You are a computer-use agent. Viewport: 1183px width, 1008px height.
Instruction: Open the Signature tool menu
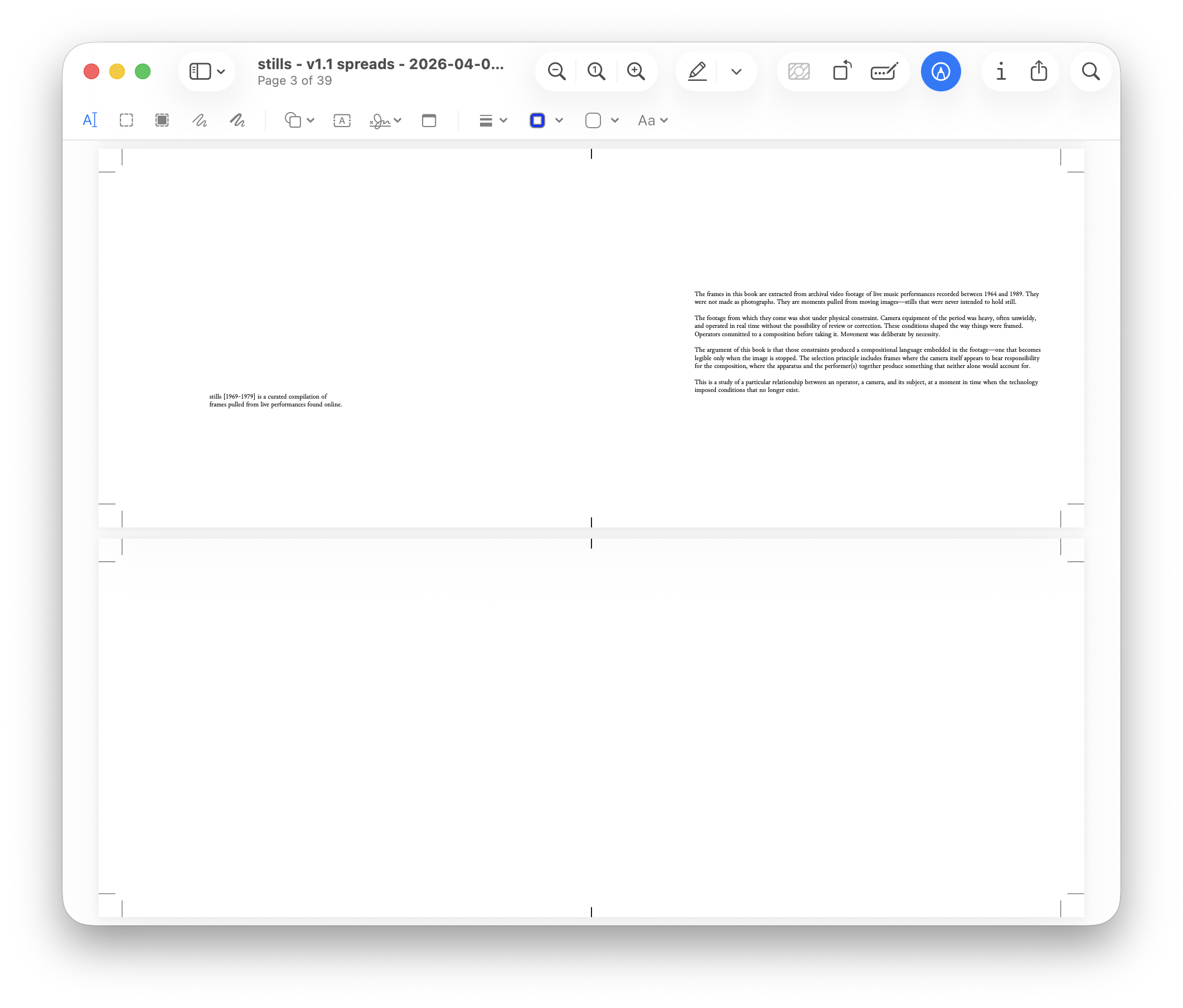click(x=385, y=120)
